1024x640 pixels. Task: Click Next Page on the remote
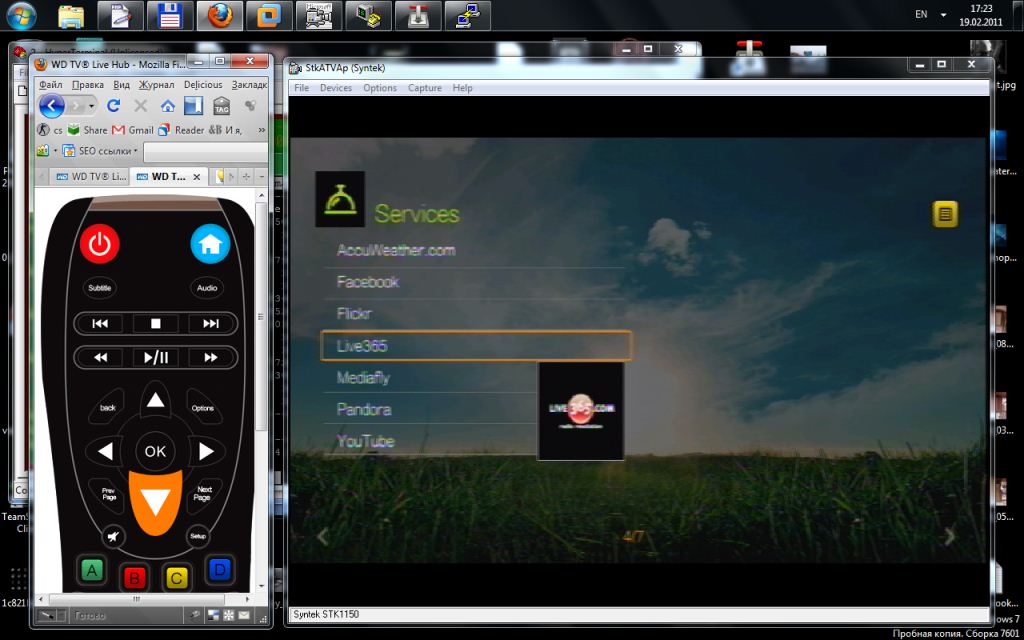203,494
